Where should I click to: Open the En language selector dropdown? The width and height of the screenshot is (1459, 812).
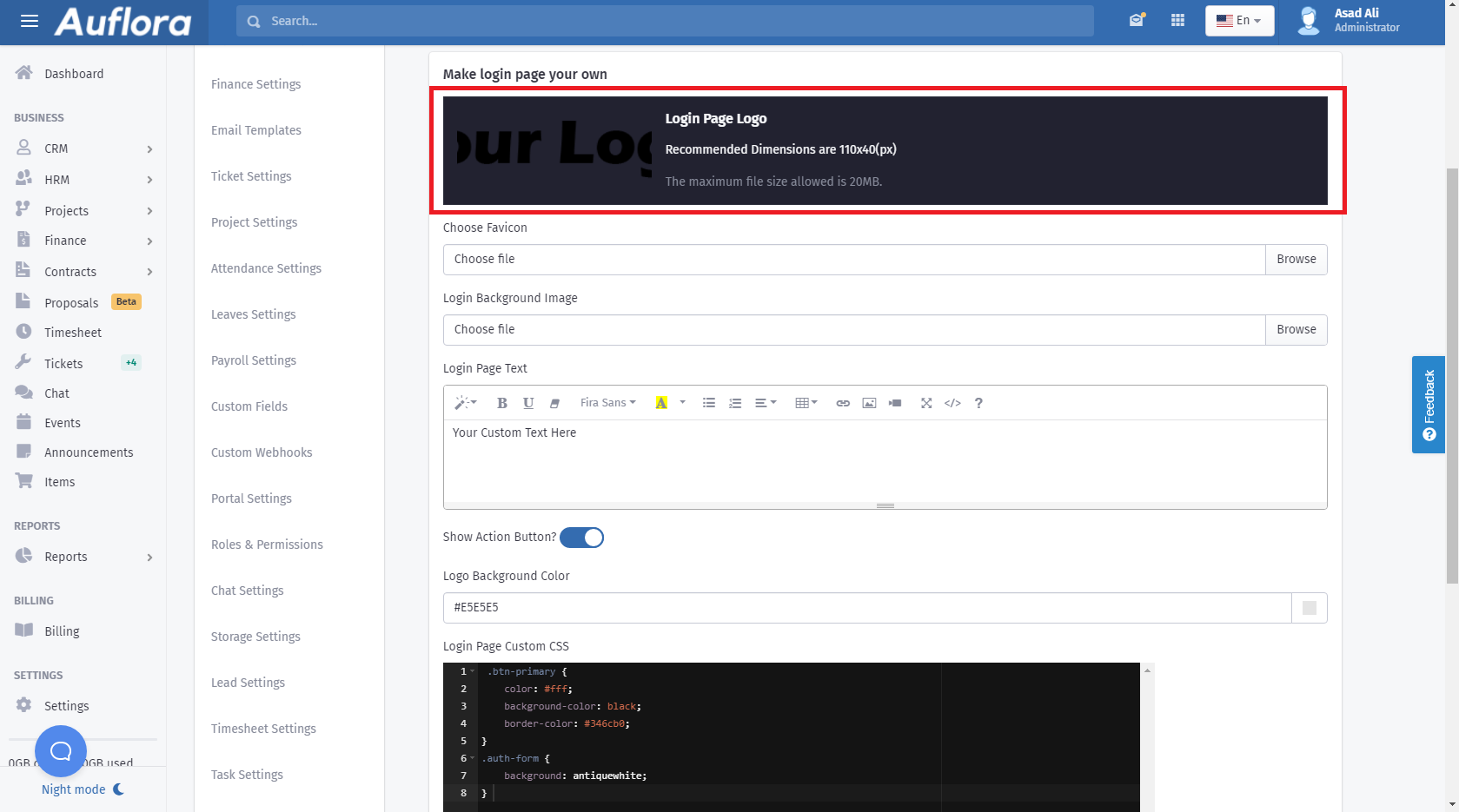point(1239,20)
